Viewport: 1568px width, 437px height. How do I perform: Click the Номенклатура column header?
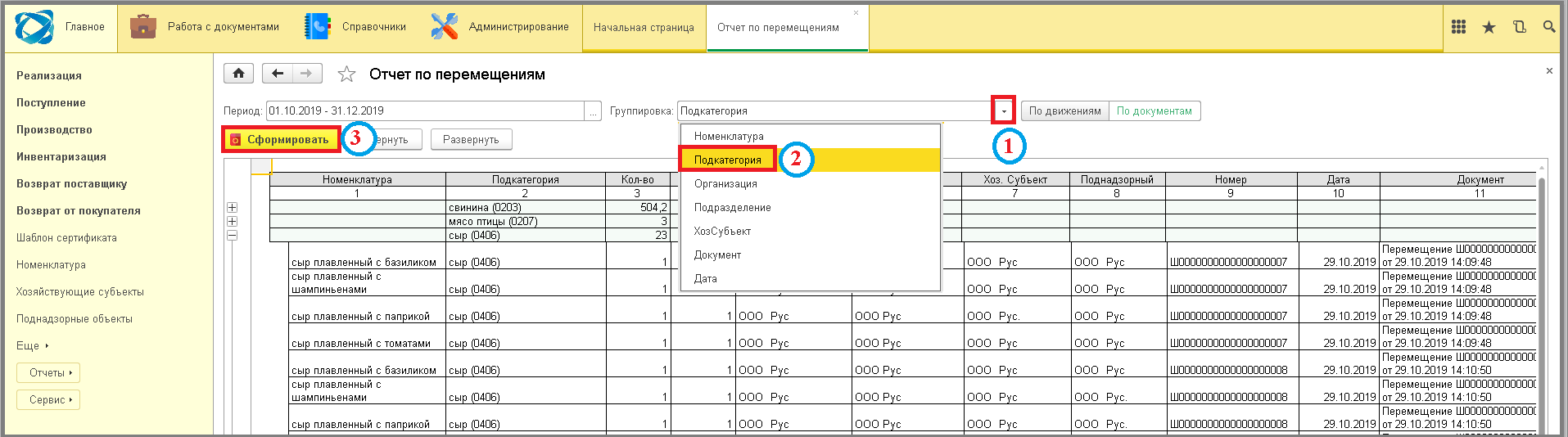[x=357, y=180]
